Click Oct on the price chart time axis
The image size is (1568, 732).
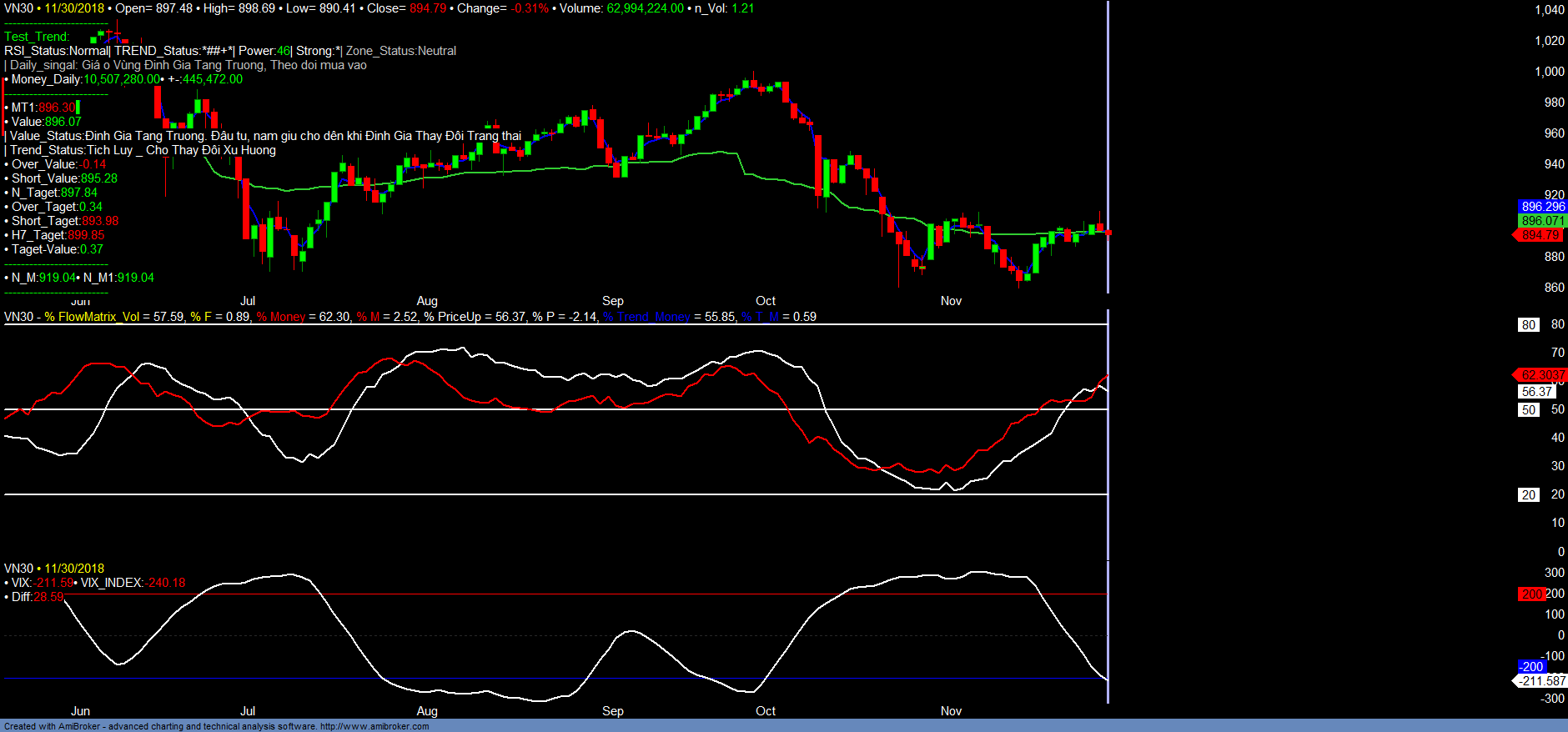(765, 301)
